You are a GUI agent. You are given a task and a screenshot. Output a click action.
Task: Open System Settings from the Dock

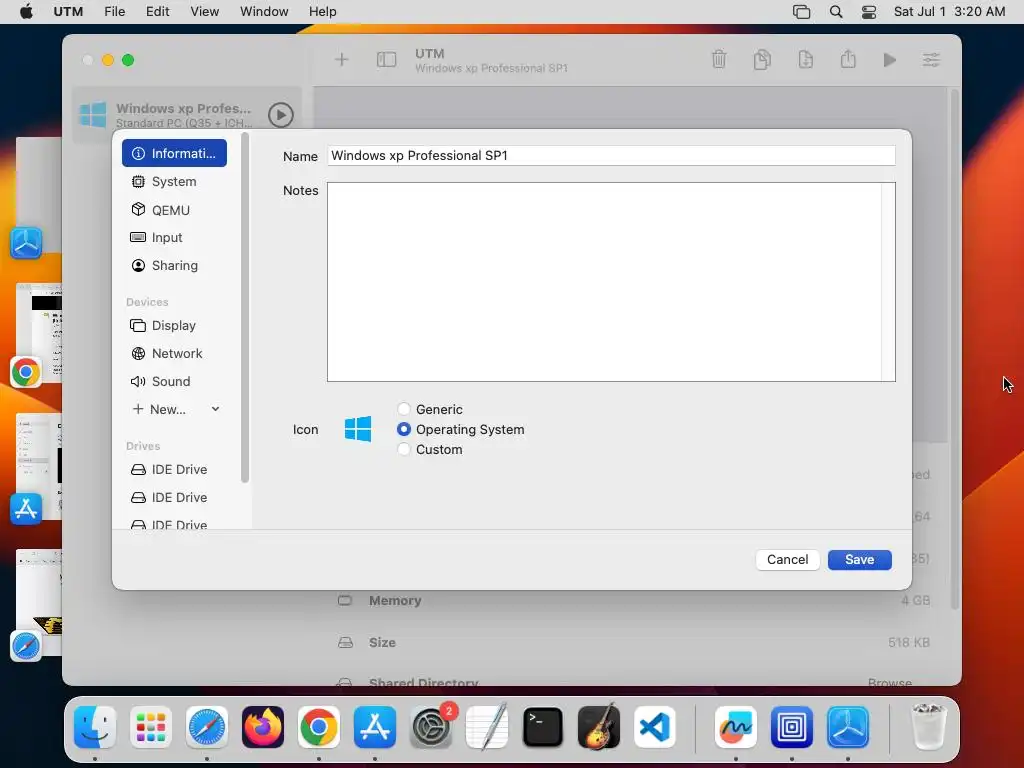pos(431,727)
